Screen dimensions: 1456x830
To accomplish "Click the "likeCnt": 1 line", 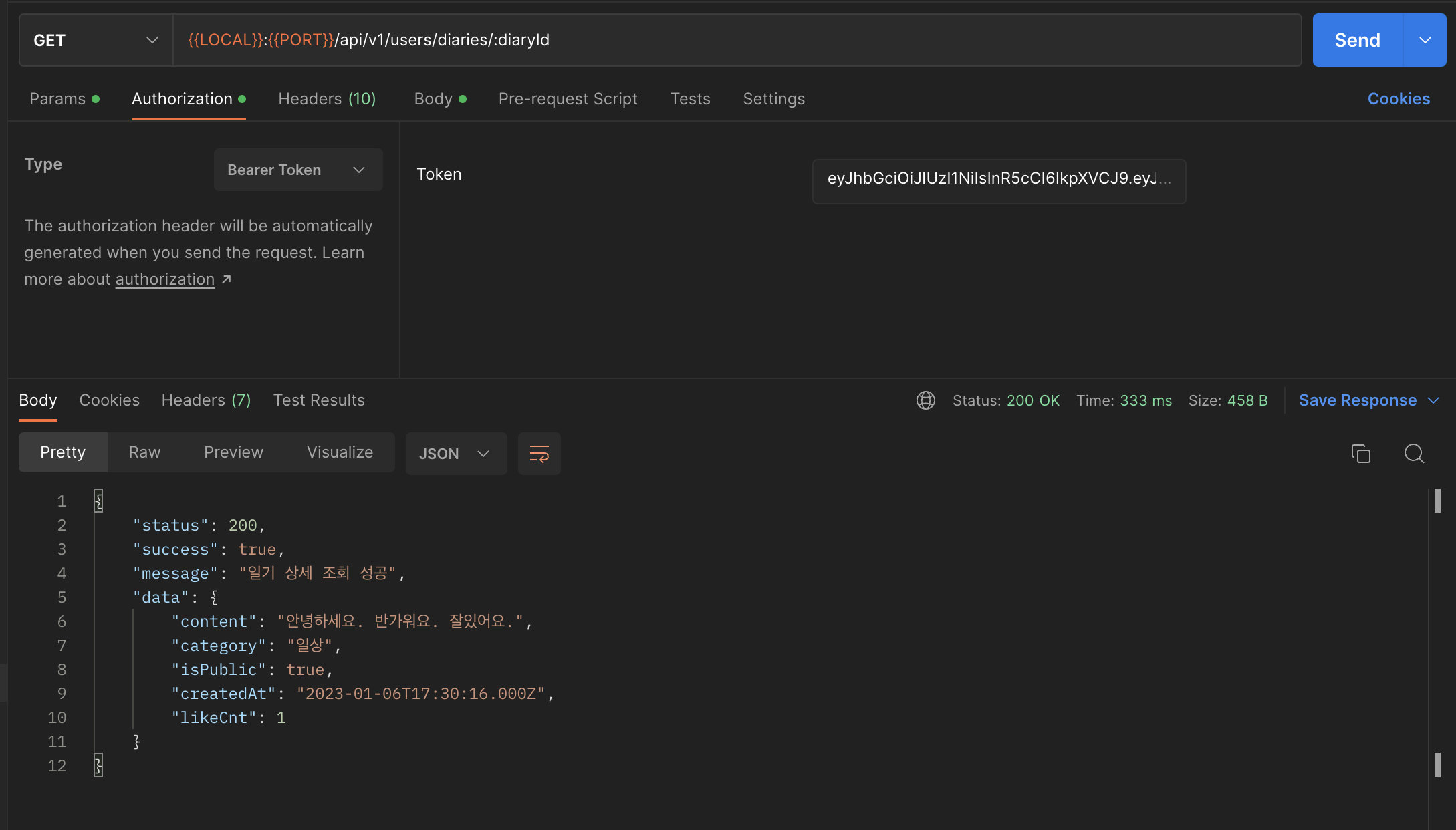I will click(229, 718).
